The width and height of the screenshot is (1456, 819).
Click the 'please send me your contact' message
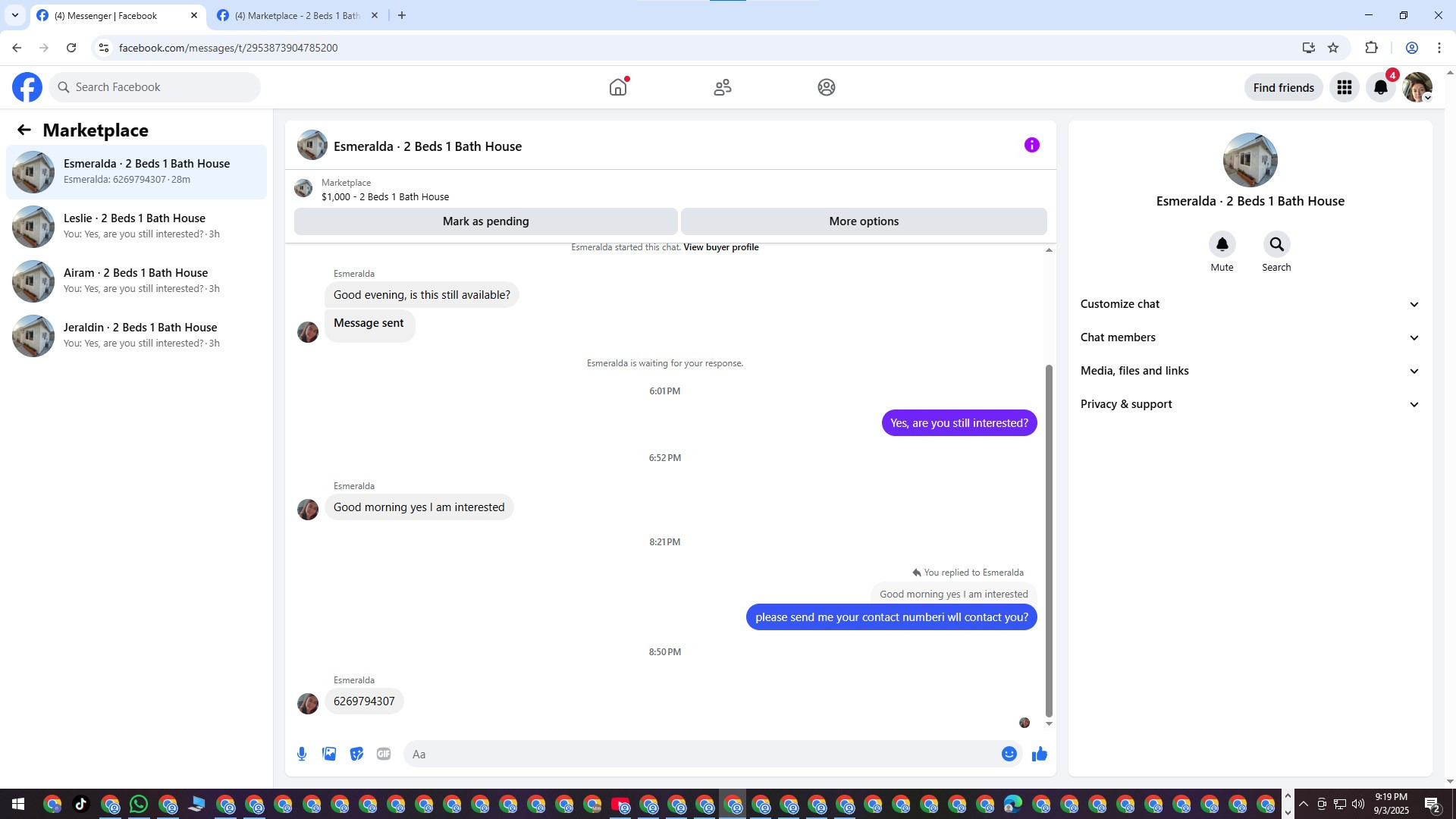[x=892, y=617]
